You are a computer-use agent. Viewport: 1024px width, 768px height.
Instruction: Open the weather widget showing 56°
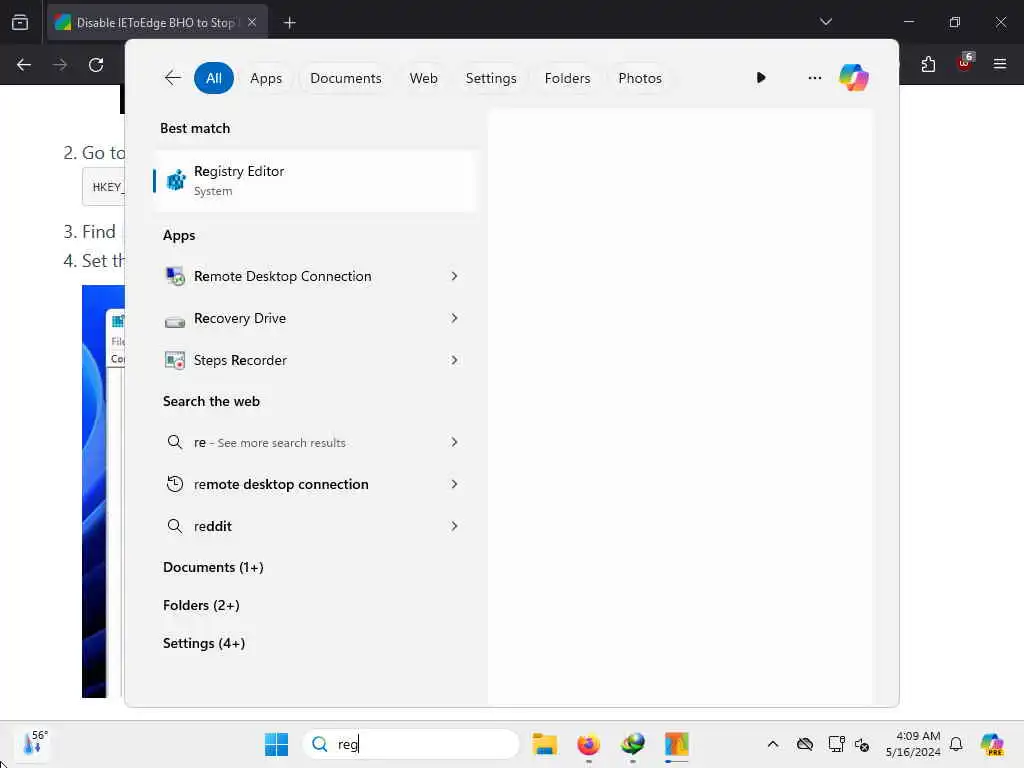pyautogui.click(x=34, y=744)
